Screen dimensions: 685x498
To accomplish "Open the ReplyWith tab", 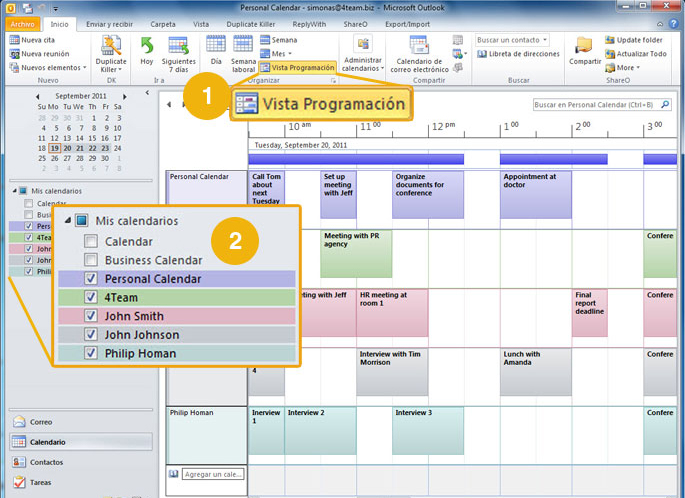I will click(309, 24).
